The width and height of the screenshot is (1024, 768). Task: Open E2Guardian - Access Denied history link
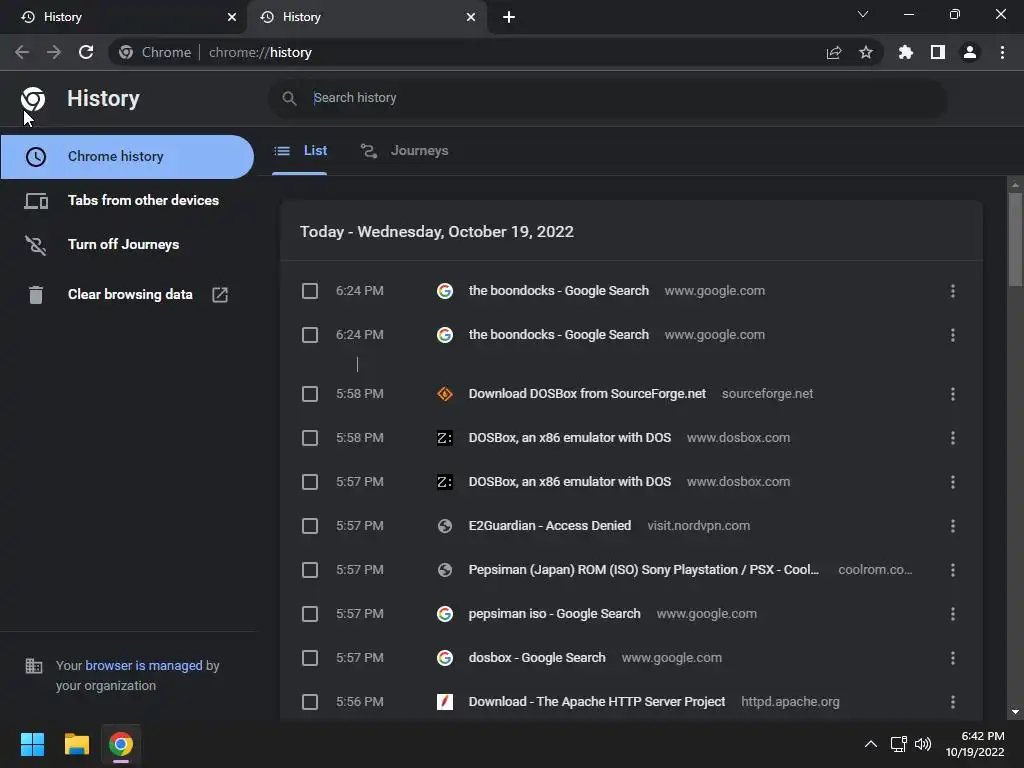pyautogui.click(x=550, y=526)
